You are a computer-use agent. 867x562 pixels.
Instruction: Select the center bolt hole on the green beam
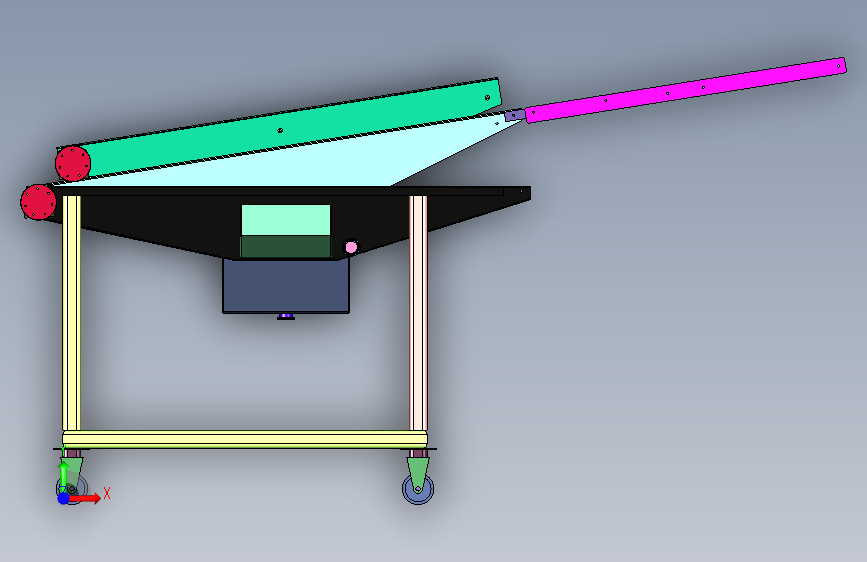[280, 131]
